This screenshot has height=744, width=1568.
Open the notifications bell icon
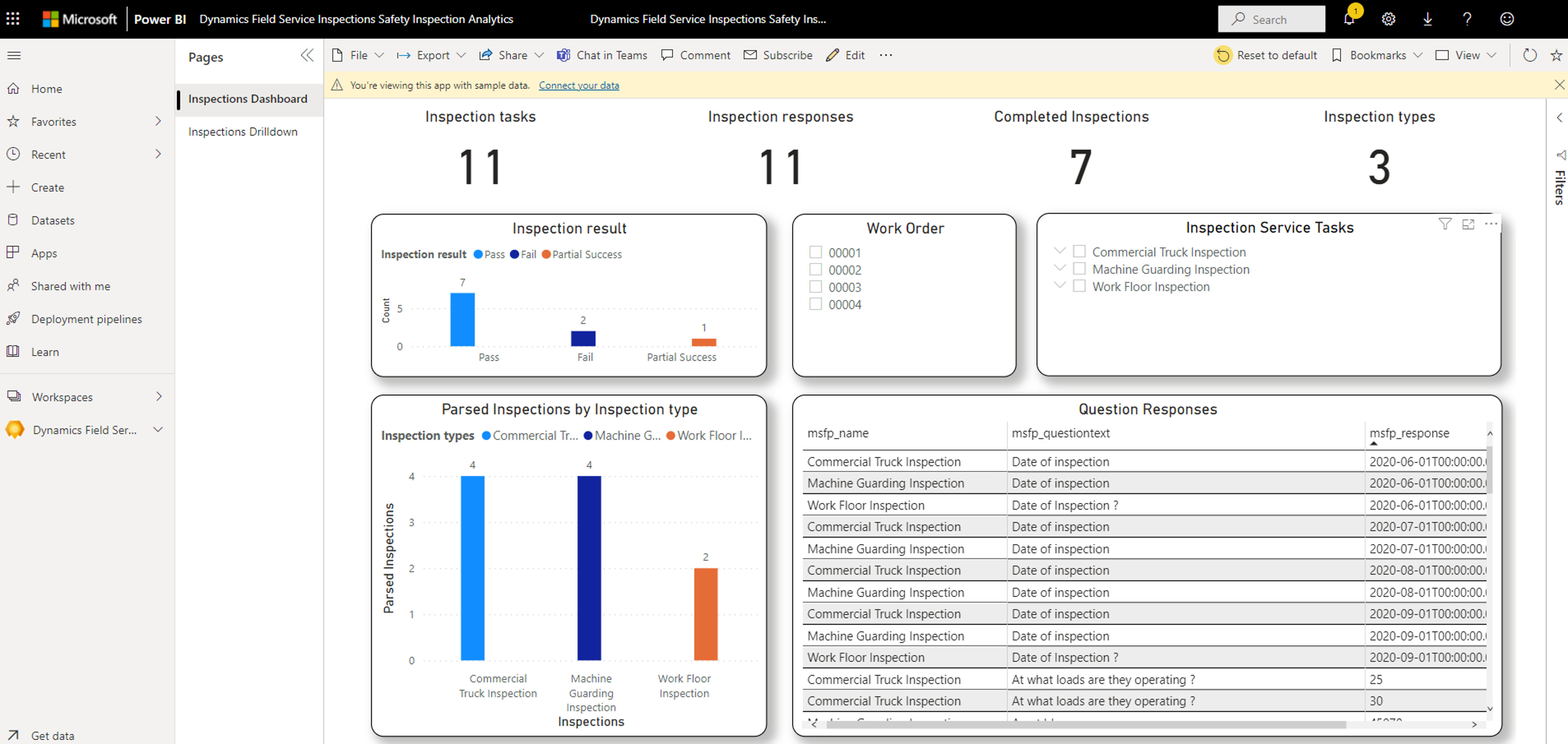click(1348, 19)
